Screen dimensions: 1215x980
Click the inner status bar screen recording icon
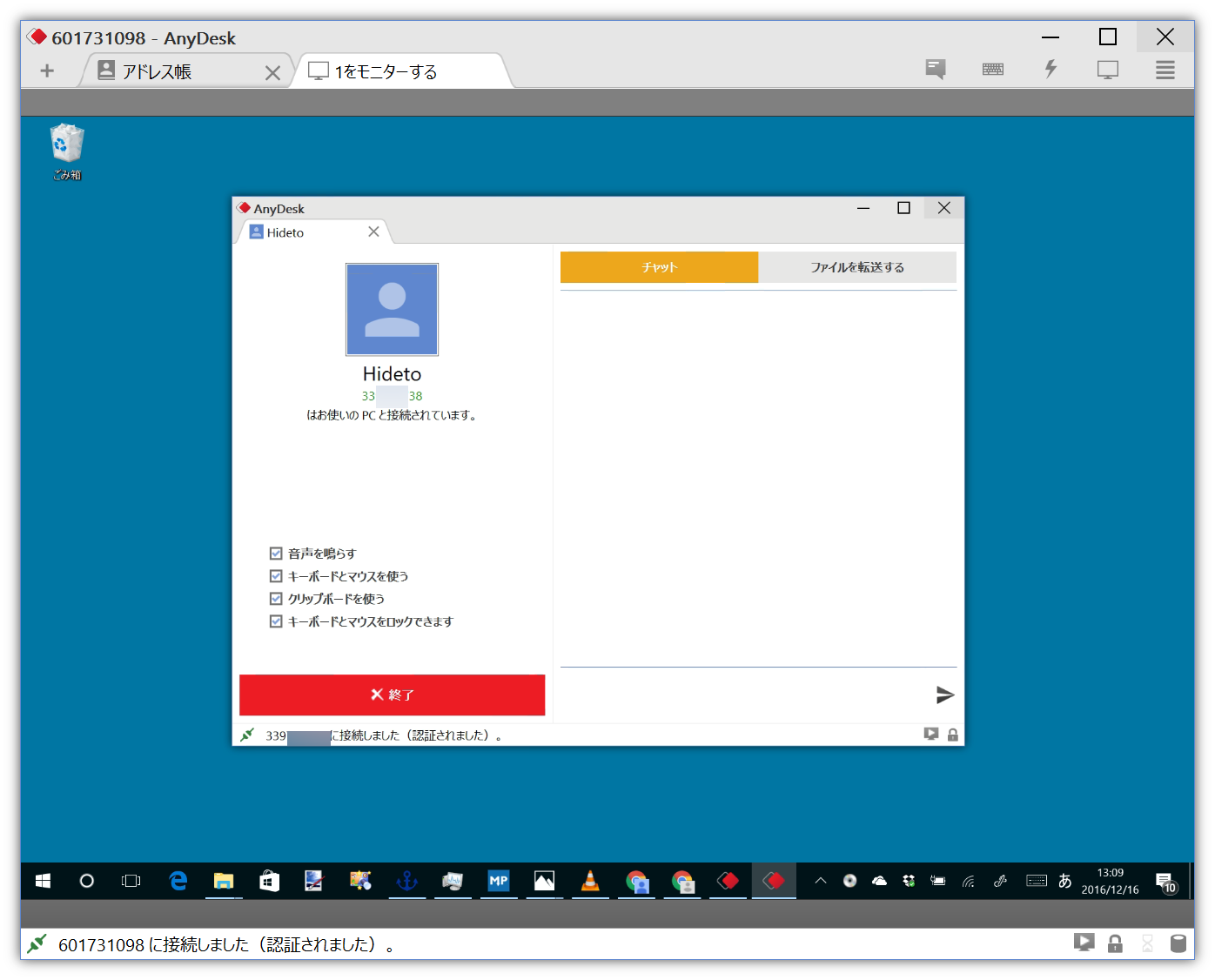(x=931, y=735)
